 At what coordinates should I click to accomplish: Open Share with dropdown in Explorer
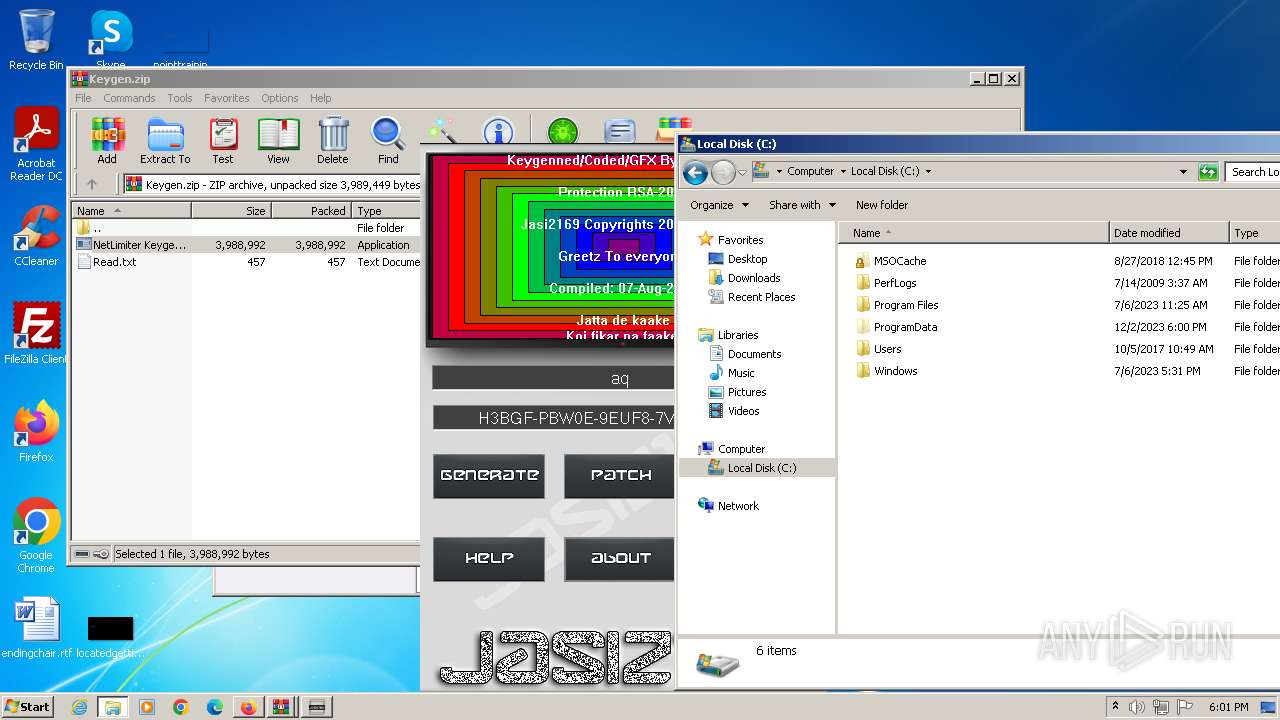802,205
